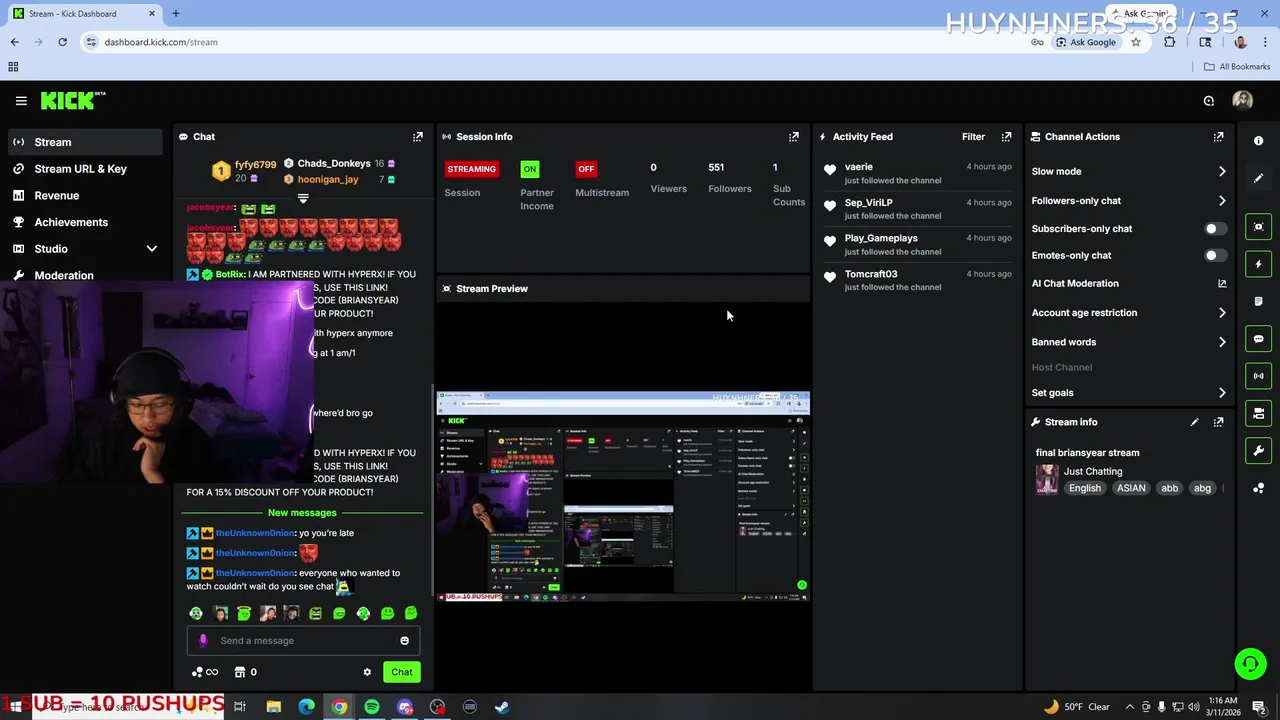1280x720 pixels.
Task: Open new browser tab with plus
Action: point(176,13)
